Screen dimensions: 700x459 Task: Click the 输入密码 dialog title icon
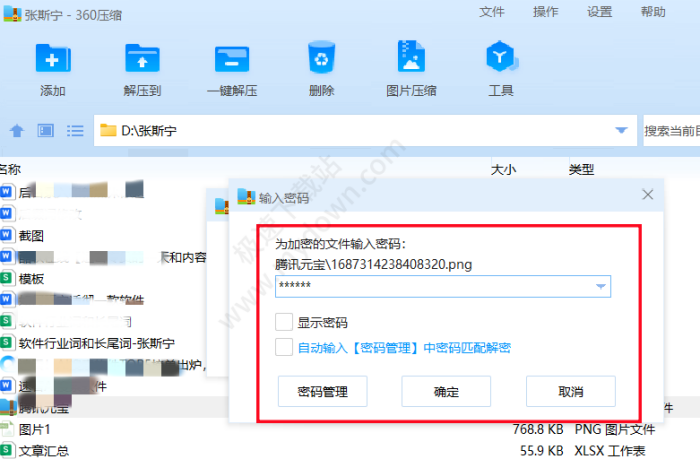(x=246, y=196)
